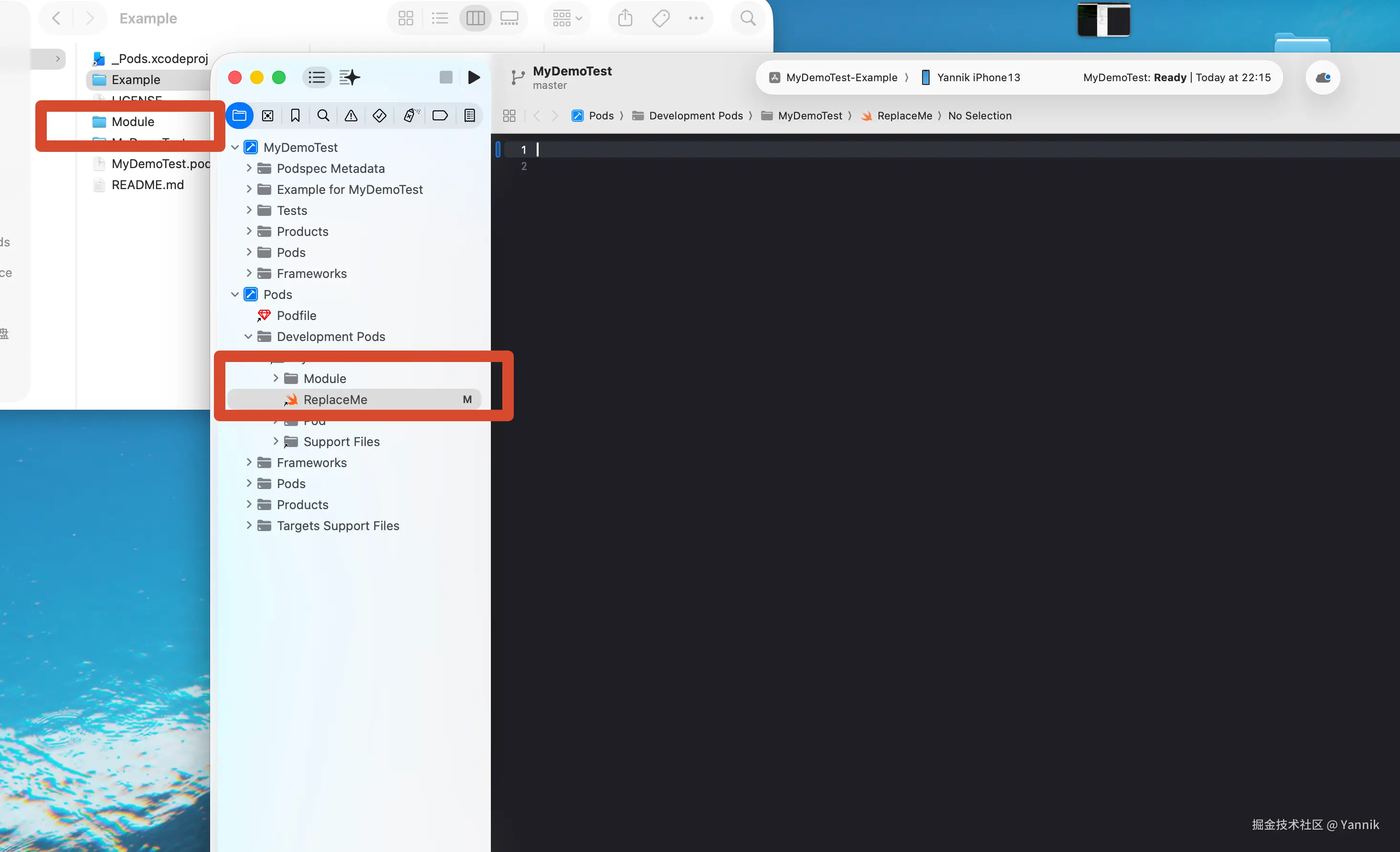Expand the Tests group
This screenshot has width=1400, height=852.
pos(248,210)
